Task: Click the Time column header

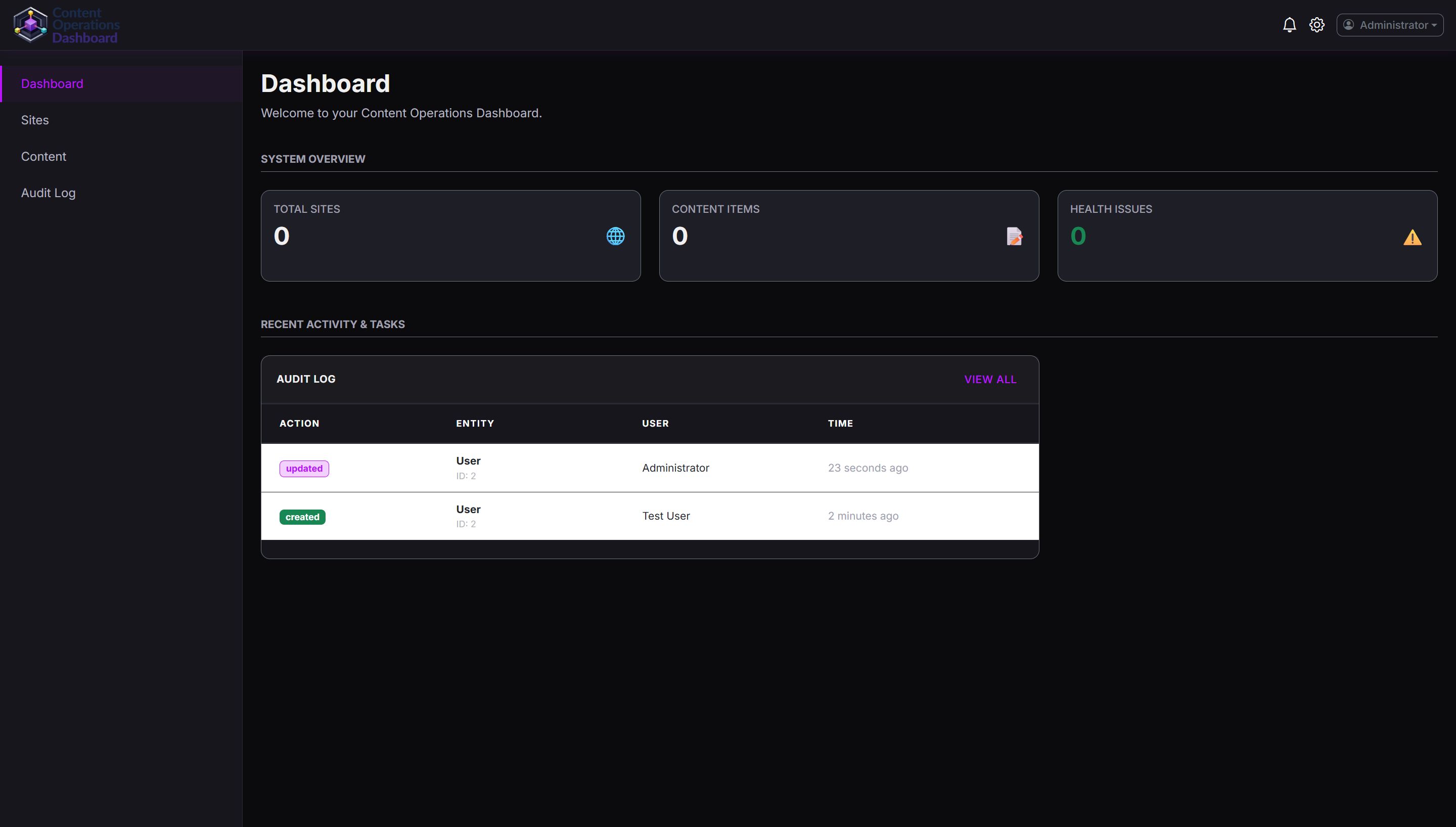Action: tap(840, 423)
